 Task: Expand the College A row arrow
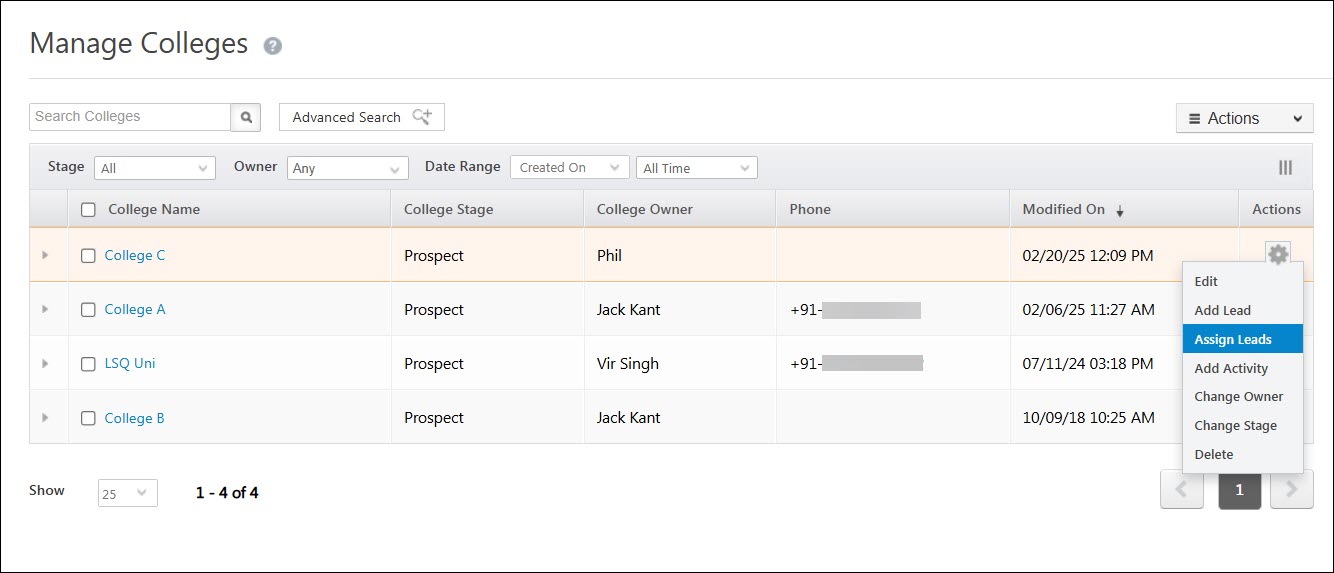click(45, 310)
